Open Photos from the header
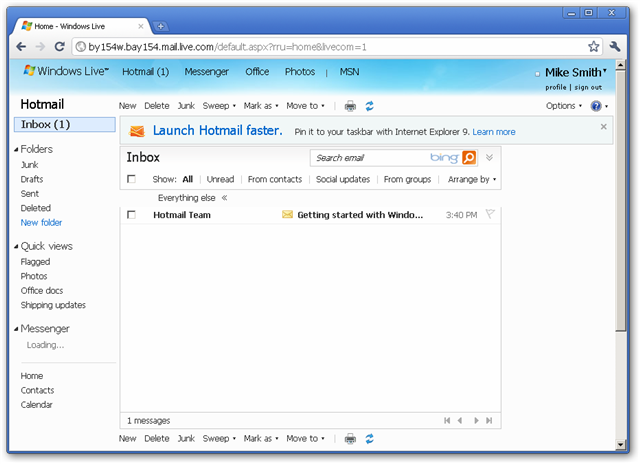Image resolution: width=640 pixels, height=464 pixels. 300,72
